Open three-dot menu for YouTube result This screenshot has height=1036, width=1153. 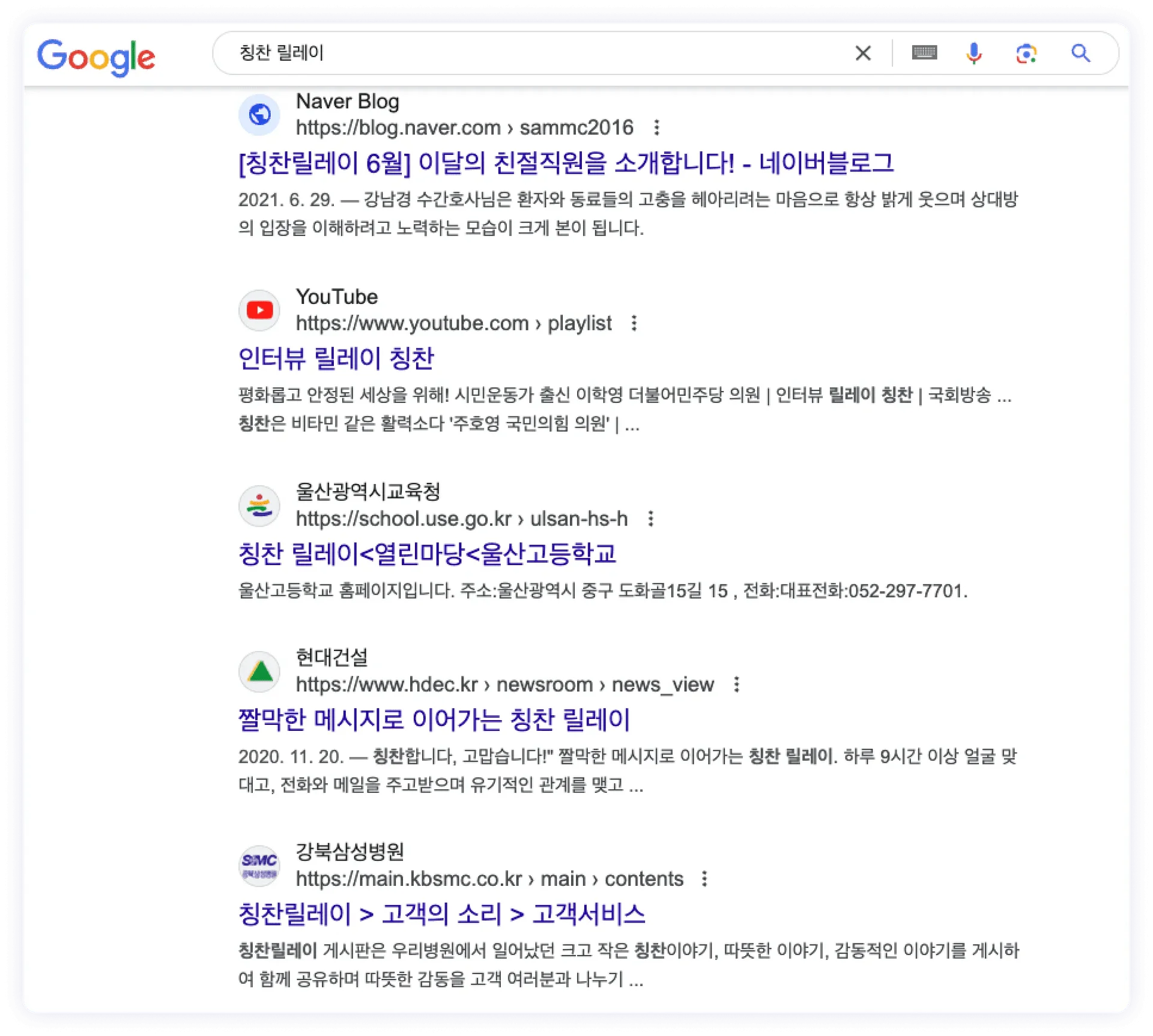point(634,323)
